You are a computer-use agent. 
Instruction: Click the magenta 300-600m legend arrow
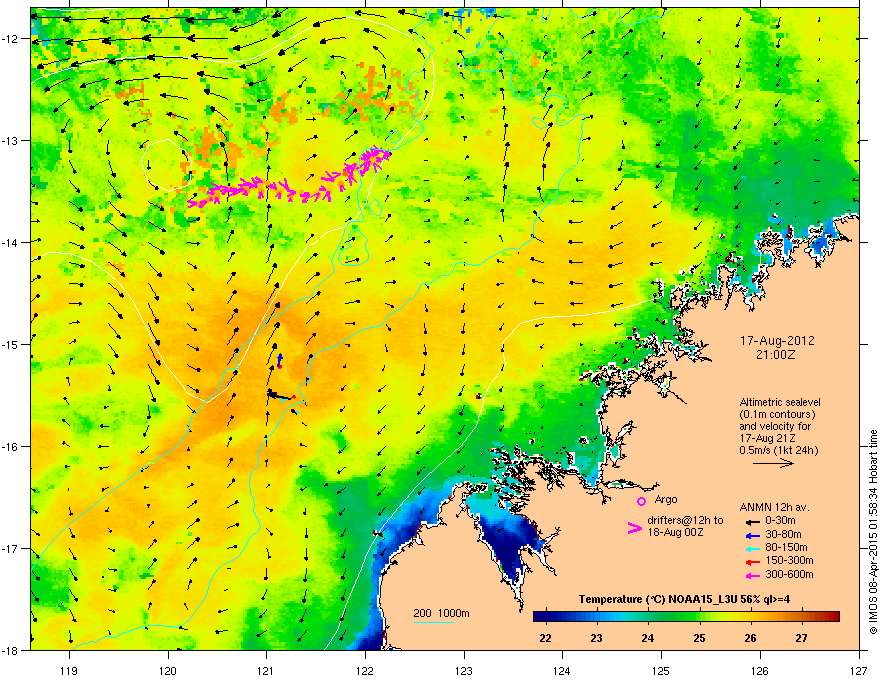click(751, 575)
